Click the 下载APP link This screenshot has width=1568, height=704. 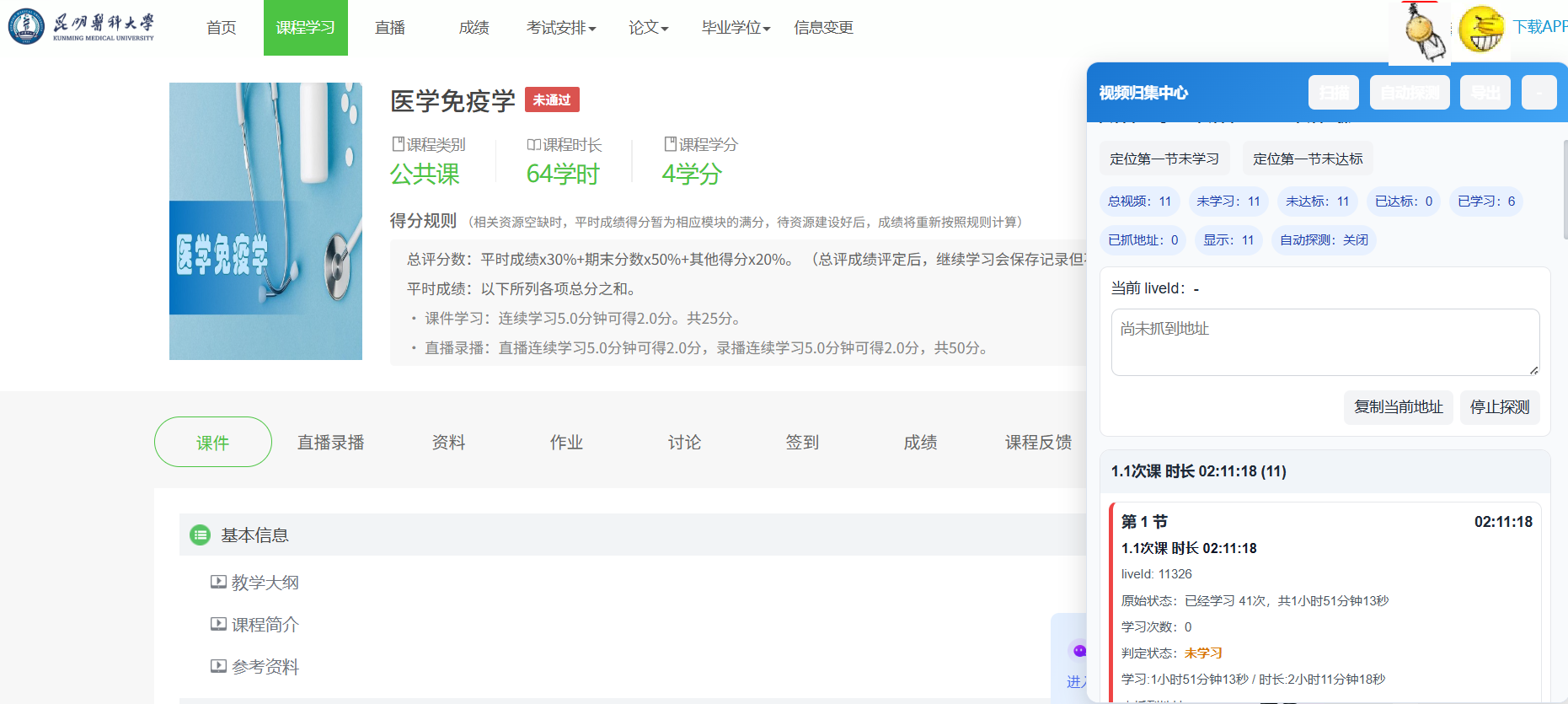1540,27
